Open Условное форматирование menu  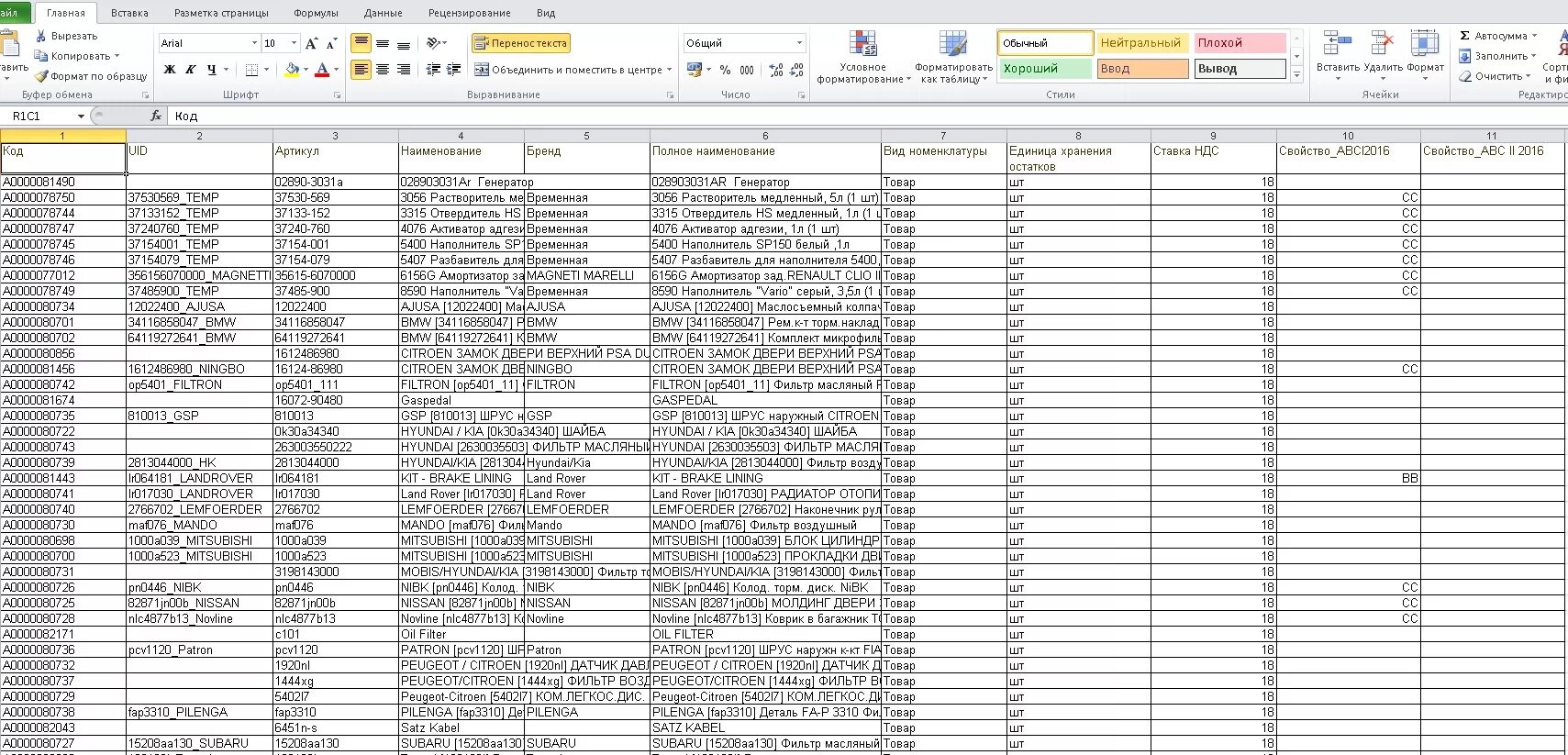coord(863,57)
